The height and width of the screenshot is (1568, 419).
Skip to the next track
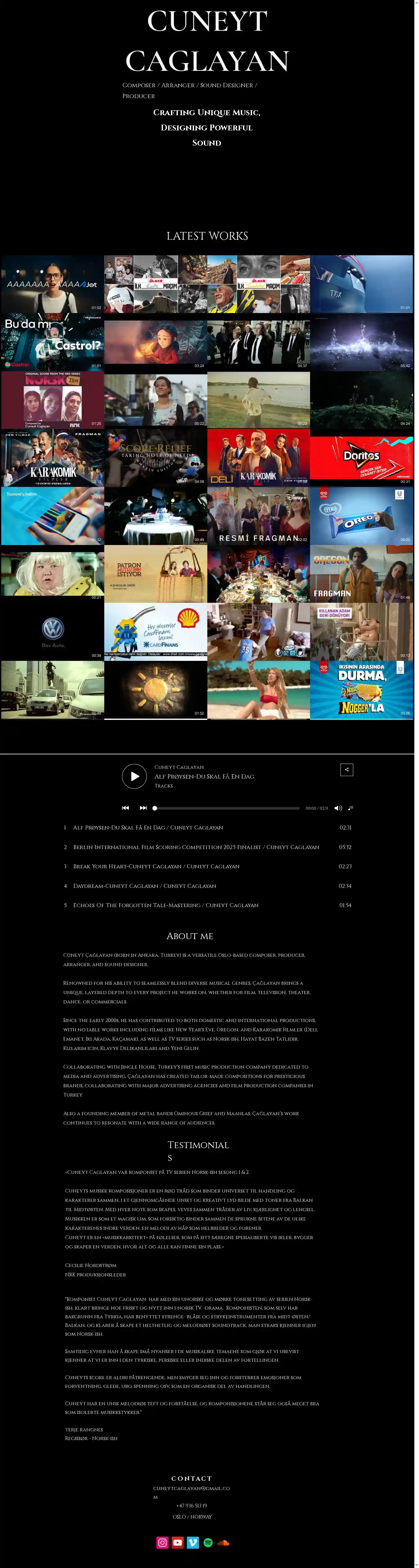pyautogui.click(x=143, y=808)
